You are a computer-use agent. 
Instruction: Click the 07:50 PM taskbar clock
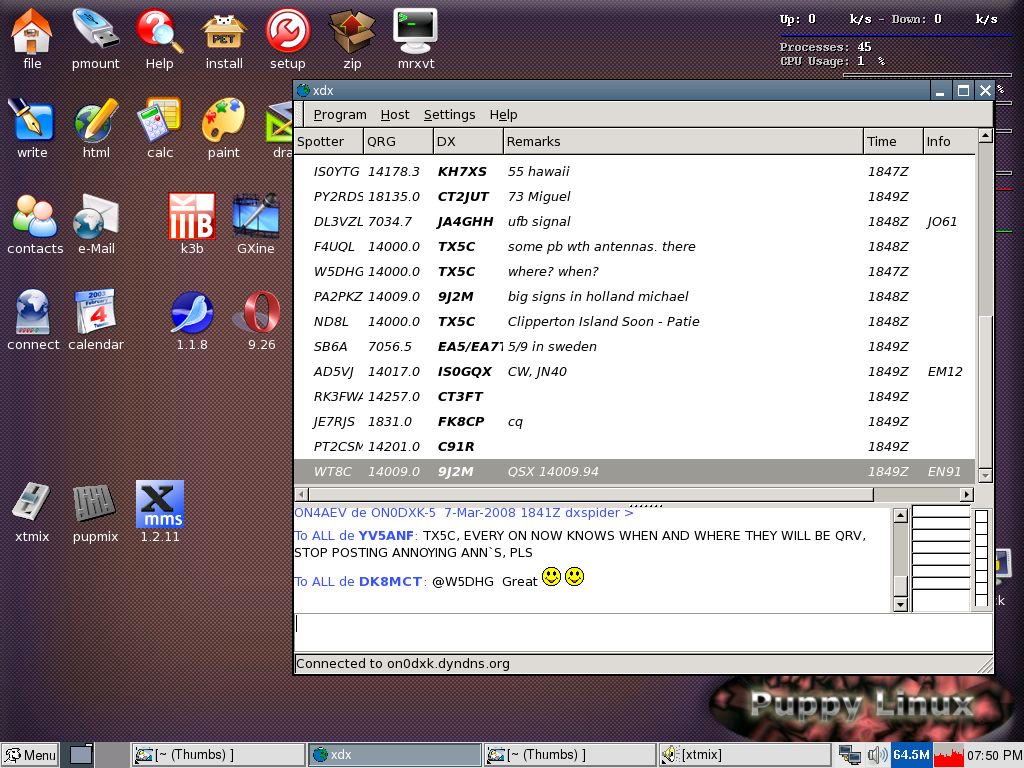pyautogui.click(x=995, y=756)
